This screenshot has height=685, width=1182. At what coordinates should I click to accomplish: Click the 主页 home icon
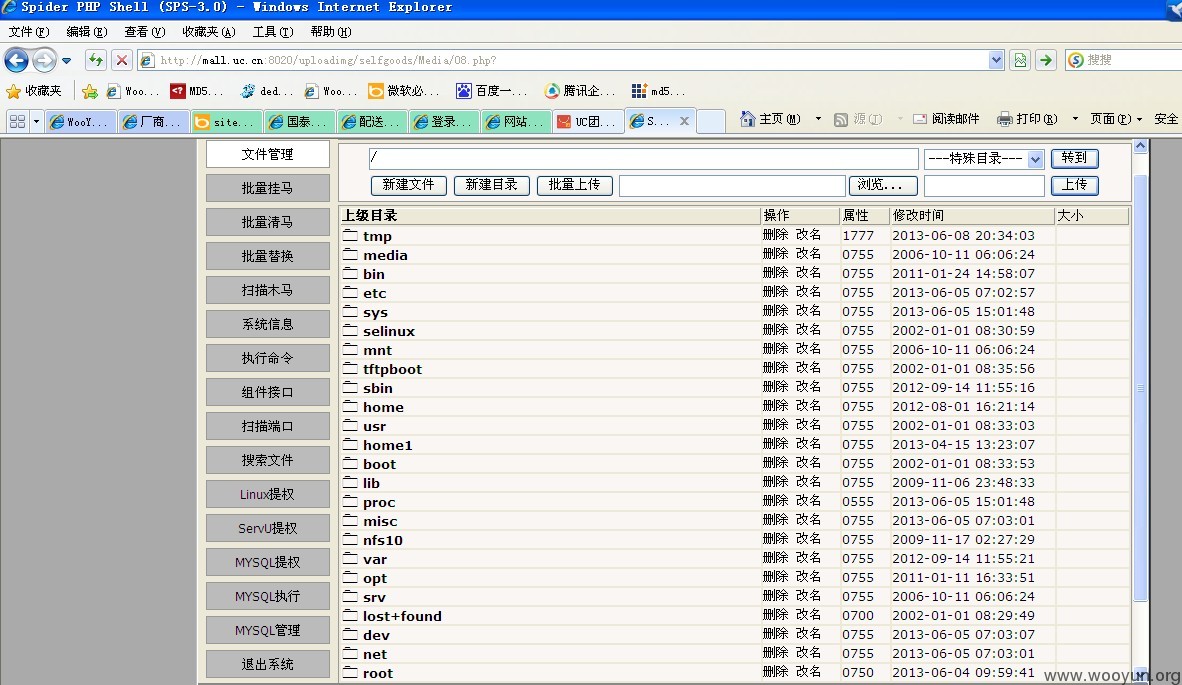tap(747, 119)
